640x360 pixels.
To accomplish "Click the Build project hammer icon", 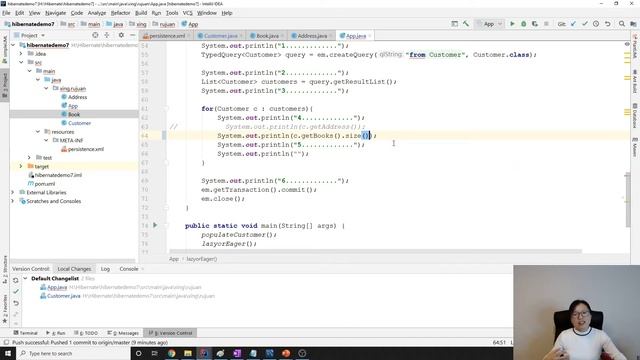I will pos(466,24).
